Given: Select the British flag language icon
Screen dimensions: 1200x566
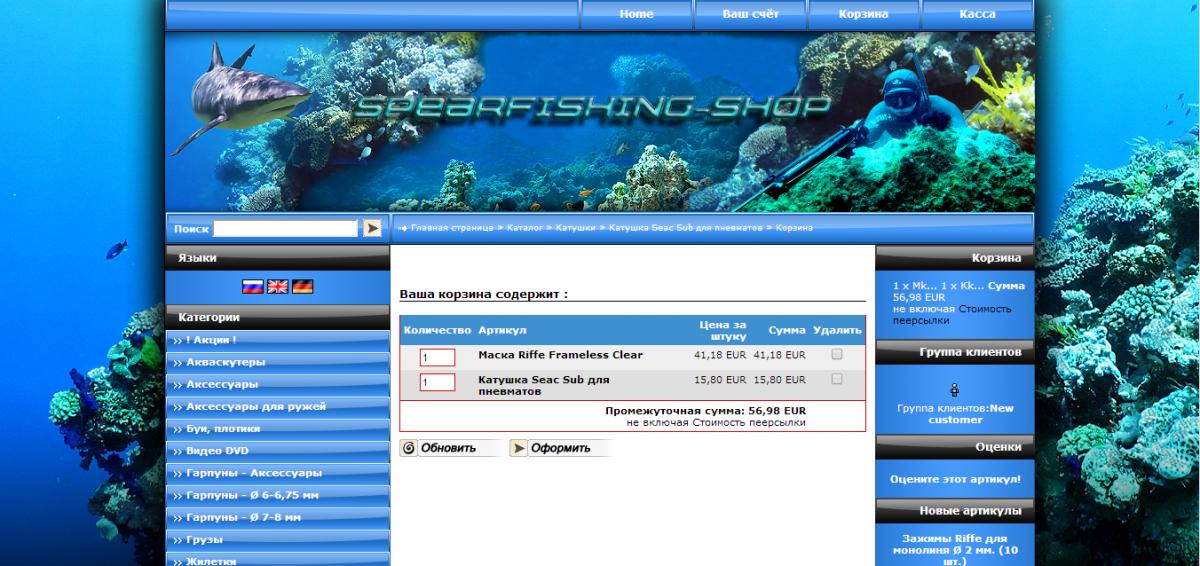Looking at the screenshot, I should [x=278, y=286].
